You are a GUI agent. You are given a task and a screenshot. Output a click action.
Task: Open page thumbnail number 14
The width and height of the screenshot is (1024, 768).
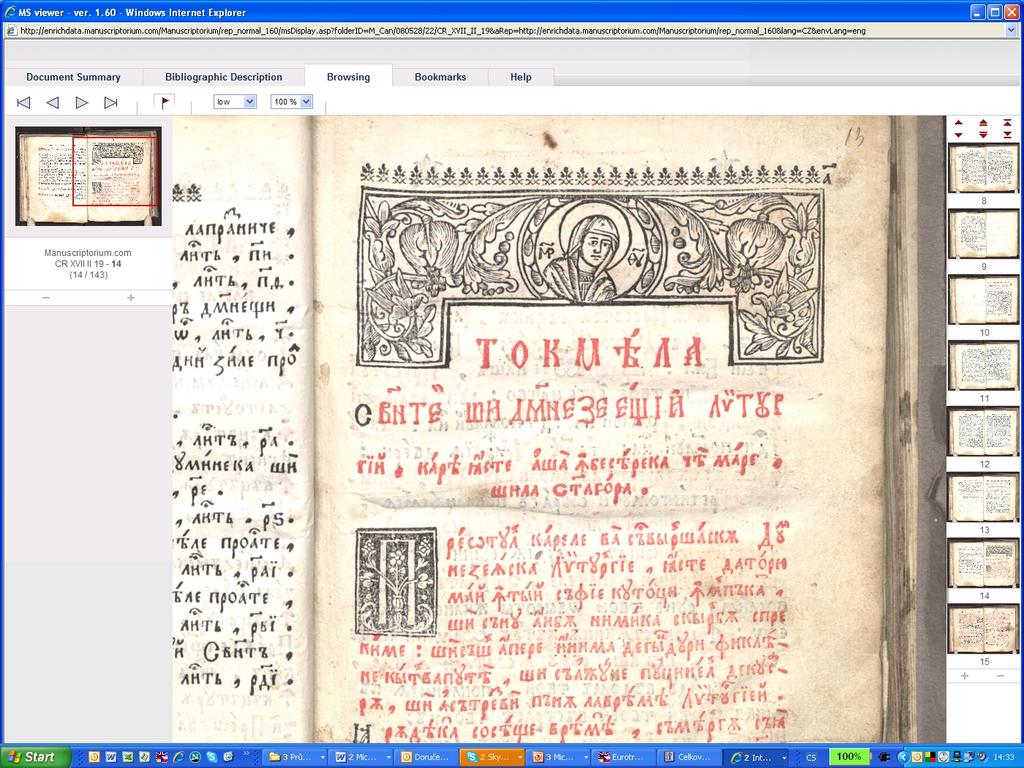(983, 564)
